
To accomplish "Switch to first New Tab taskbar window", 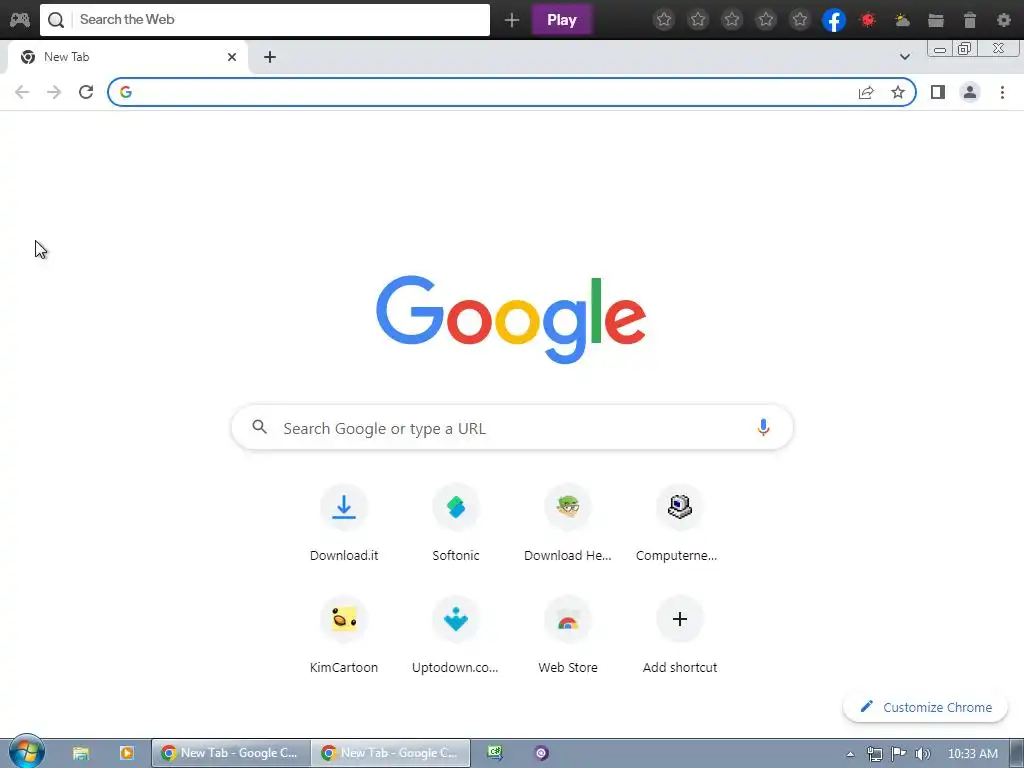I will 231,753.
